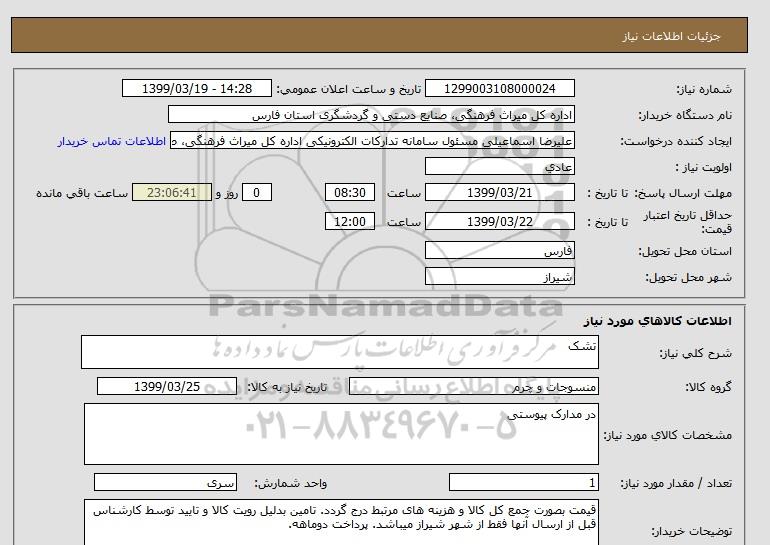The height and width of the screenshot is (545, 770).
Task: Click the goods group field منسوجات و چرم
Action: pyautogui.click(x=473, y=386)
